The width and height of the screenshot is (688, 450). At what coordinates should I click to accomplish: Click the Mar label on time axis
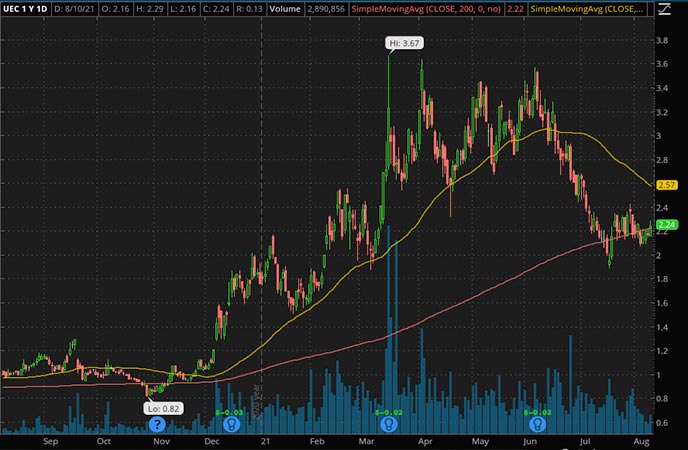coord(366,441)
